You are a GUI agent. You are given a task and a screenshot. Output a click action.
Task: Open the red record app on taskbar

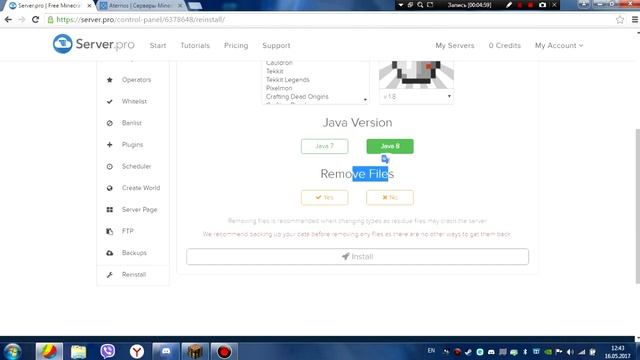click(224, 351)
